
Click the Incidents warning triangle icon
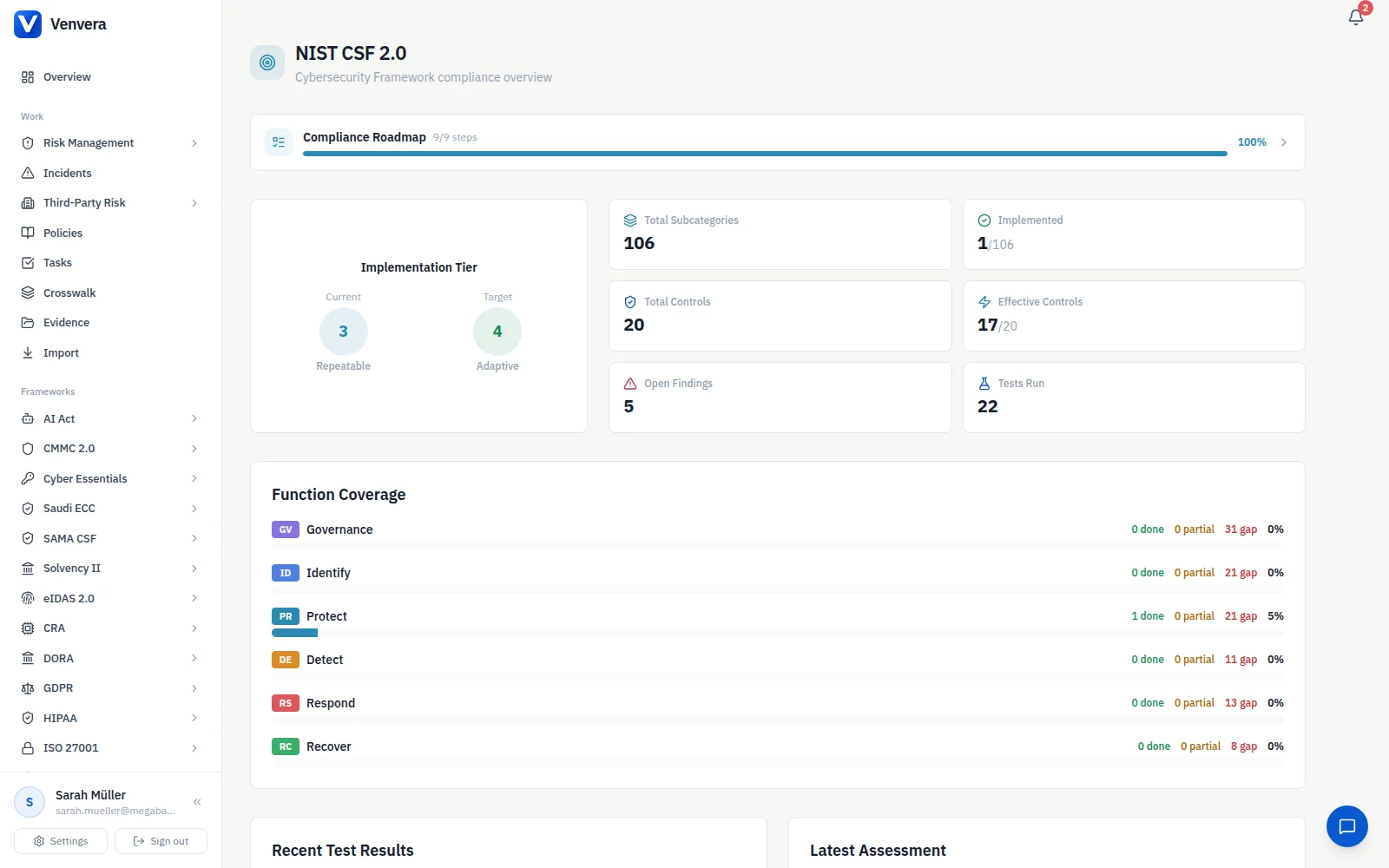[28, 173]
